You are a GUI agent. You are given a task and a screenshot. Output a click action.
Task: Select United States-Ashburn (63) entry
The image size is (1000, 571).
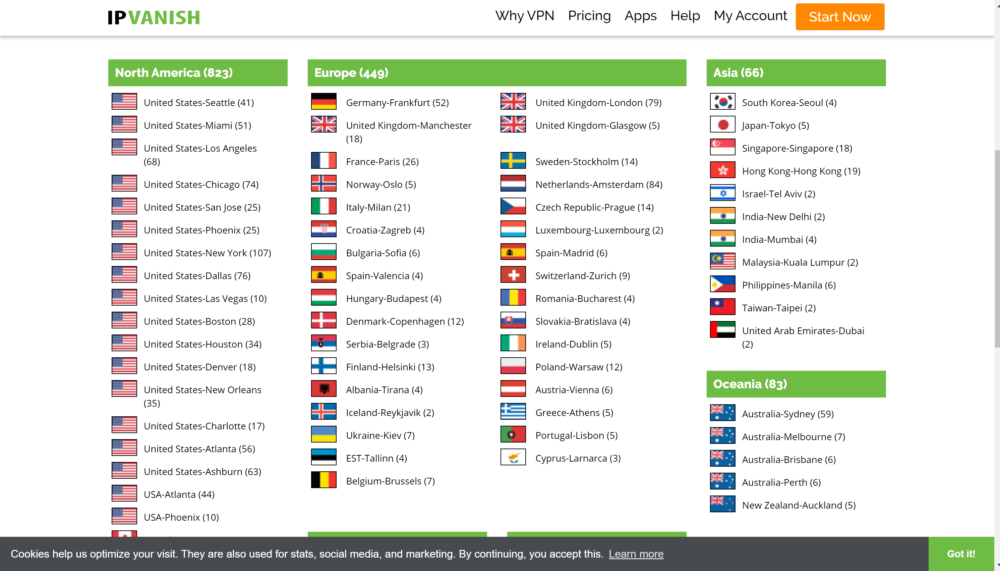(x=202, y=471)
